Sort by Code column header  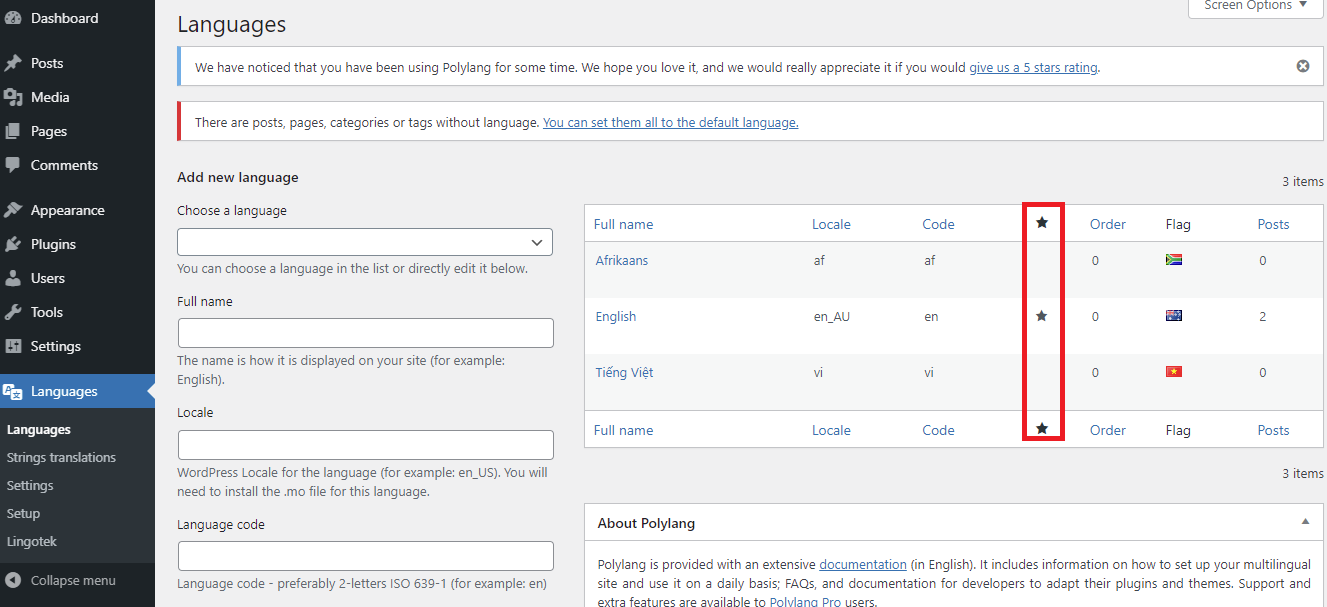(938, 224)
